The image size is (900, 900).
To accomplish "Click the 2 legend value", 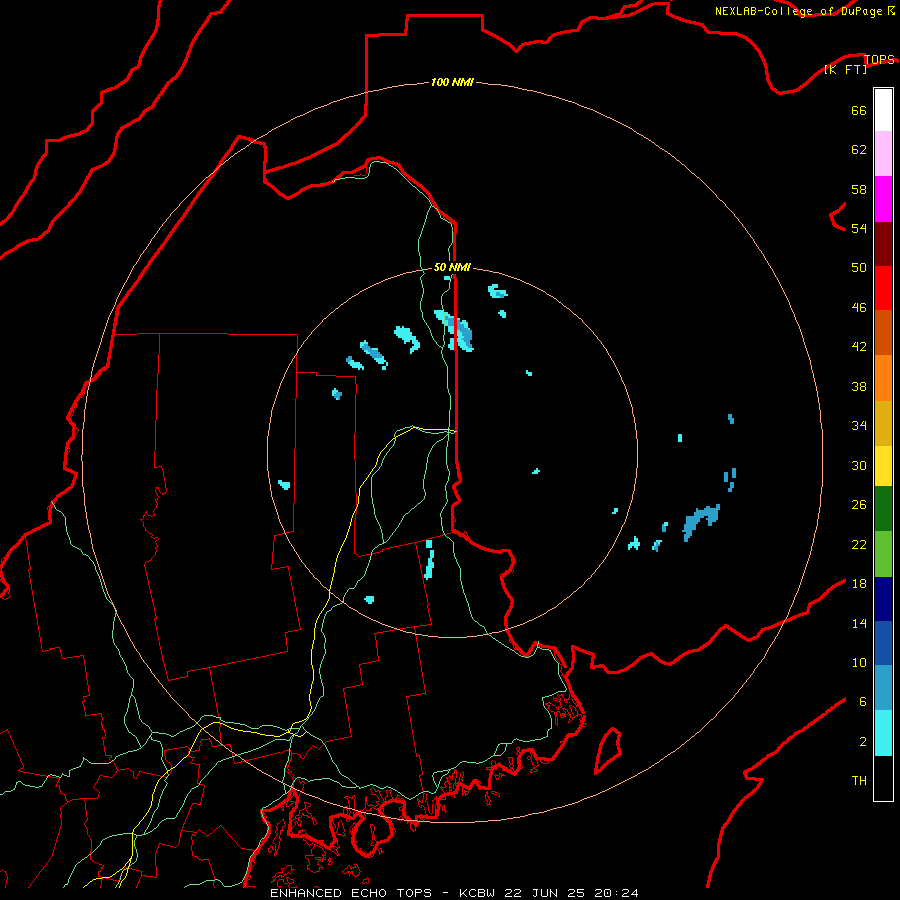I will pyautogui.click(x=863, y=742).
